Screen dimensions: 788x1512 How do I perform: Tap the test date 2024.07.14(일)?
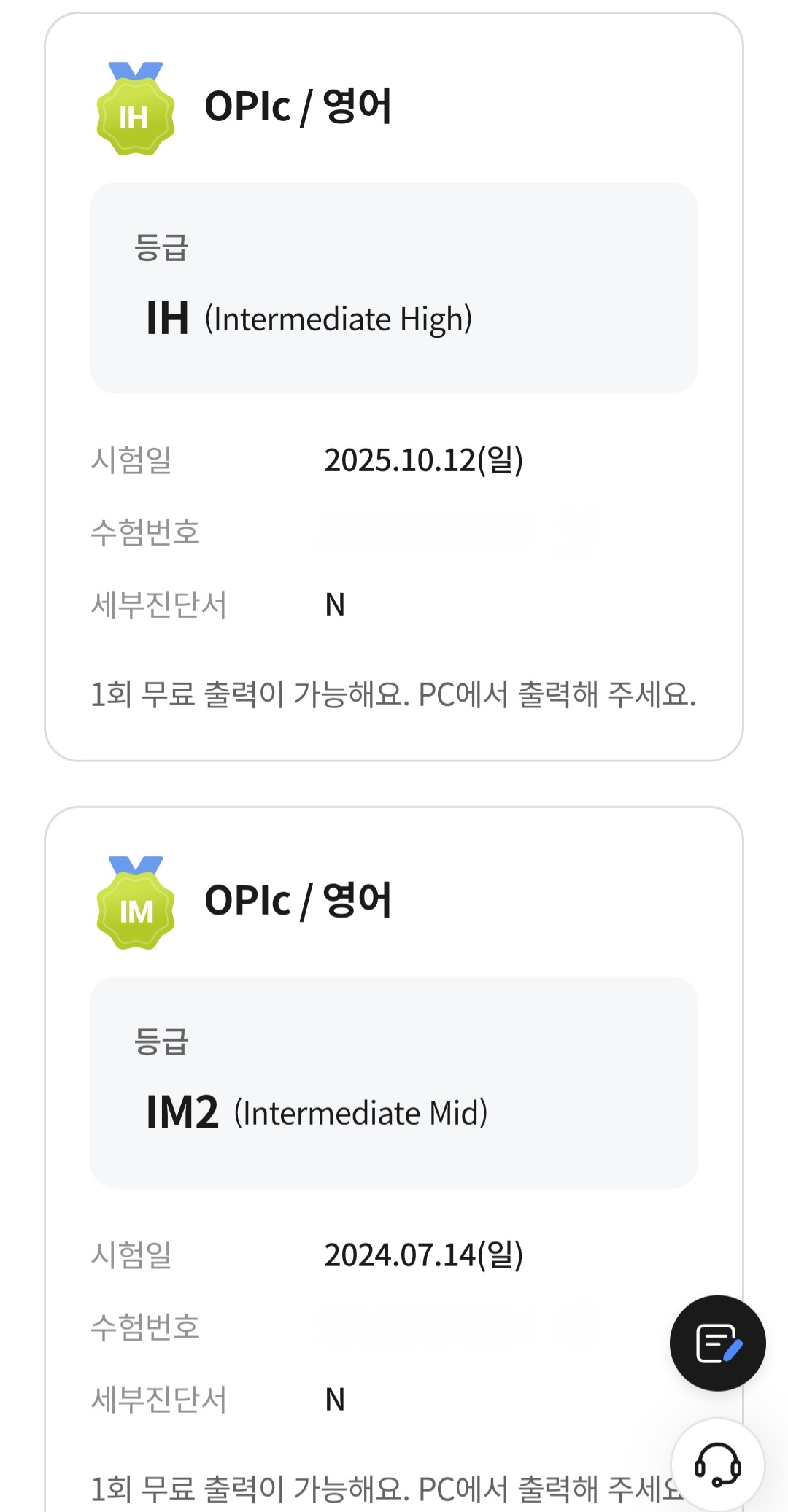pos(423,1255)
